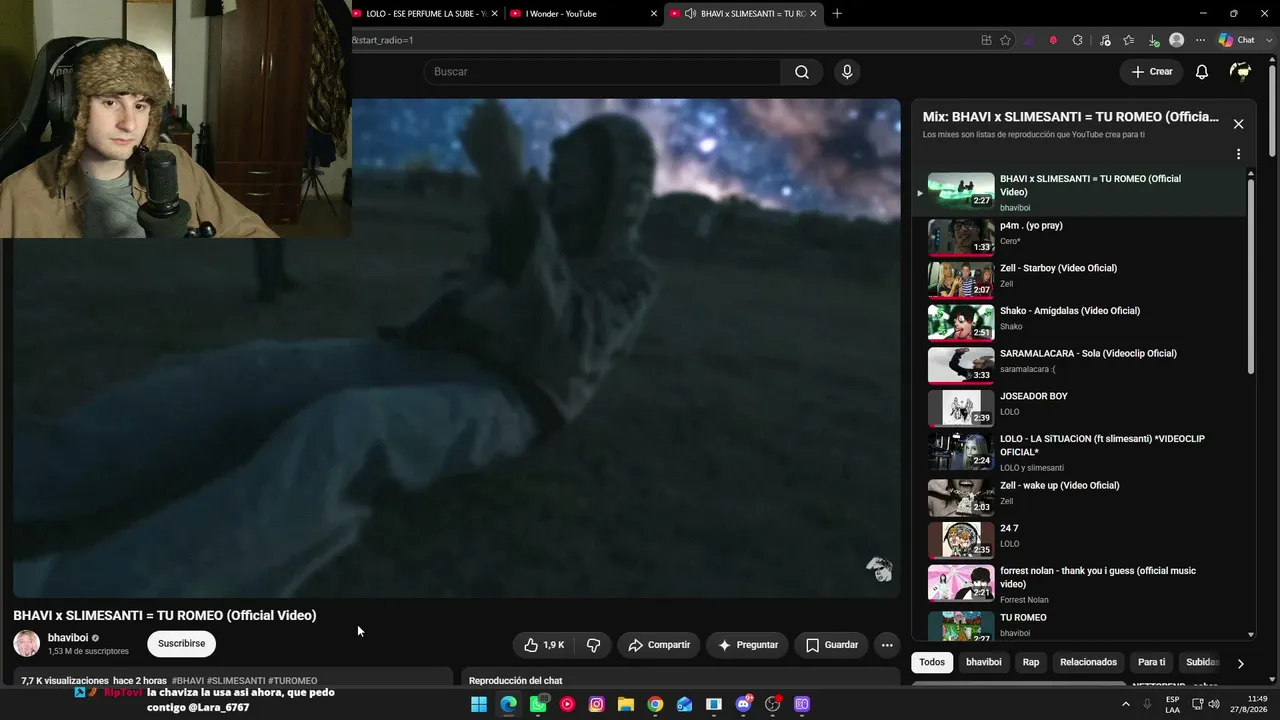Click the Guardar save button

click(831, 645)
